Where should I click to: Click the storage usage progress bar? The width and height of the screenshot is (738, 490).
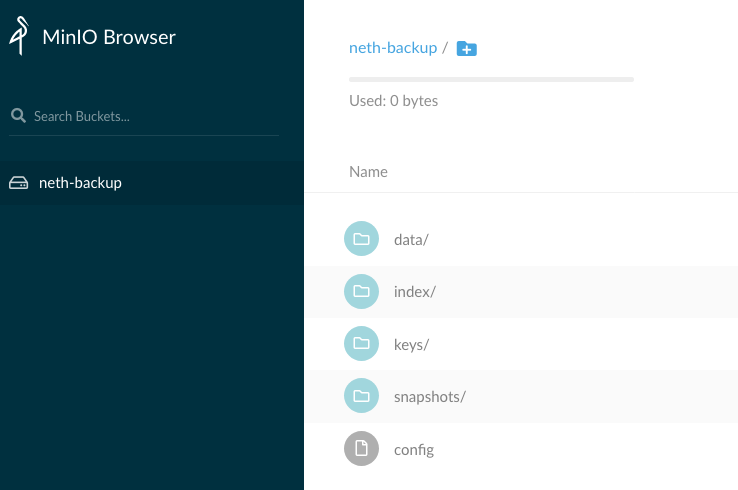click(x=491, y=80)
